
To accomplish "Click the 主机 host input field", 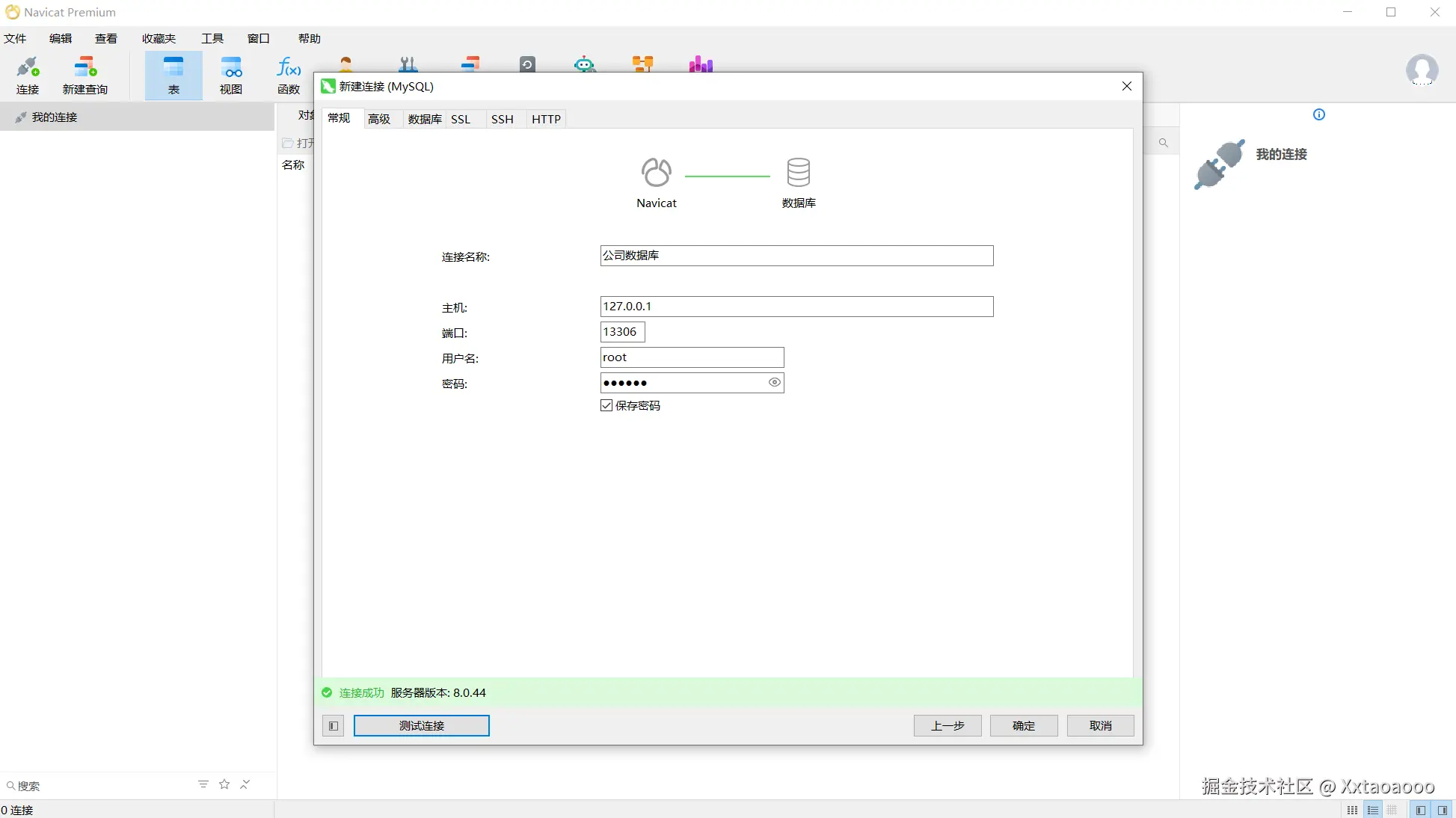I will point(796,307).
